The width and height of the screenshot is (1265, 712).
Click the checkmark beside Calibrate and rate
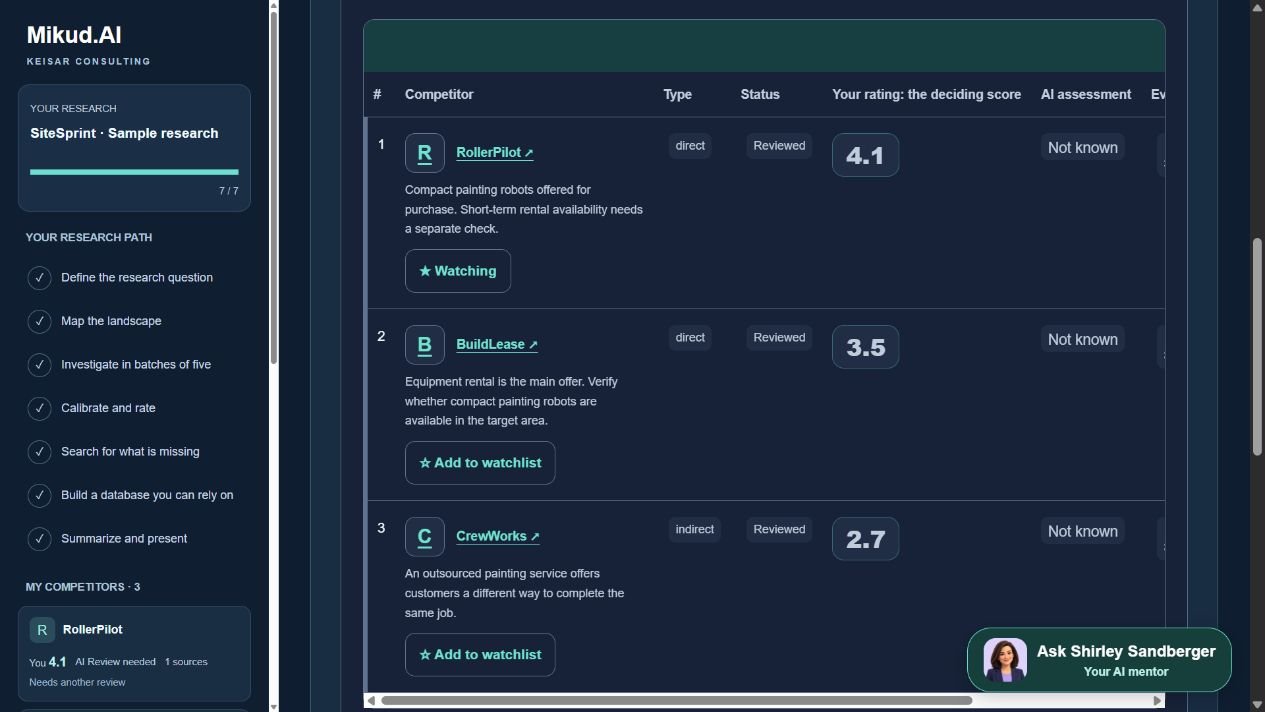pos(39,408)
